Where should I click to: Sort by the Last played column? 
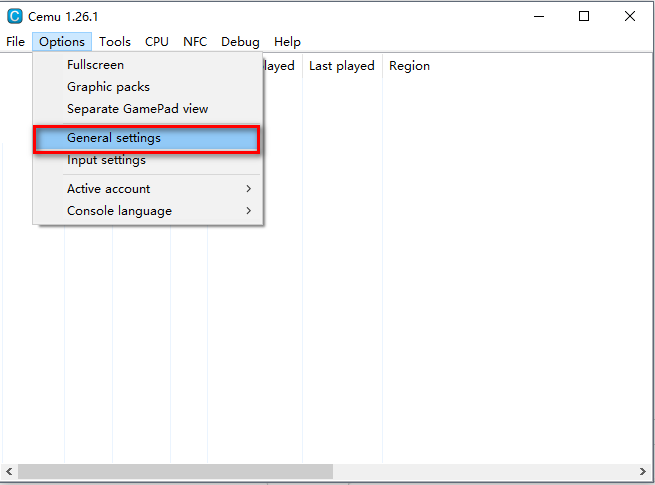(342, 66)
